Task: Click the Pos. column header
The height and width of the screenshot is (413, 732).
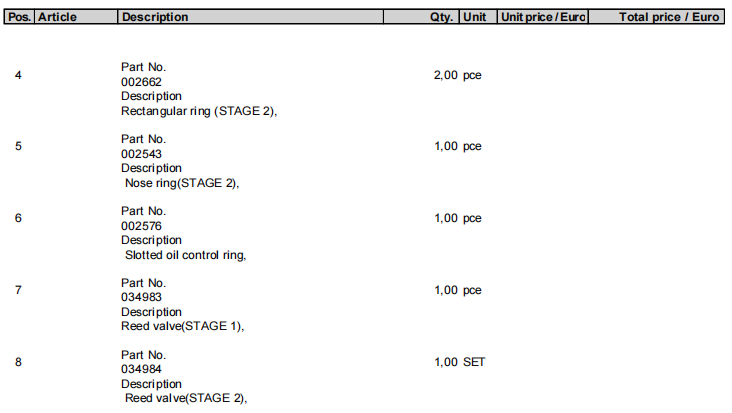Action: coord(18,17)
